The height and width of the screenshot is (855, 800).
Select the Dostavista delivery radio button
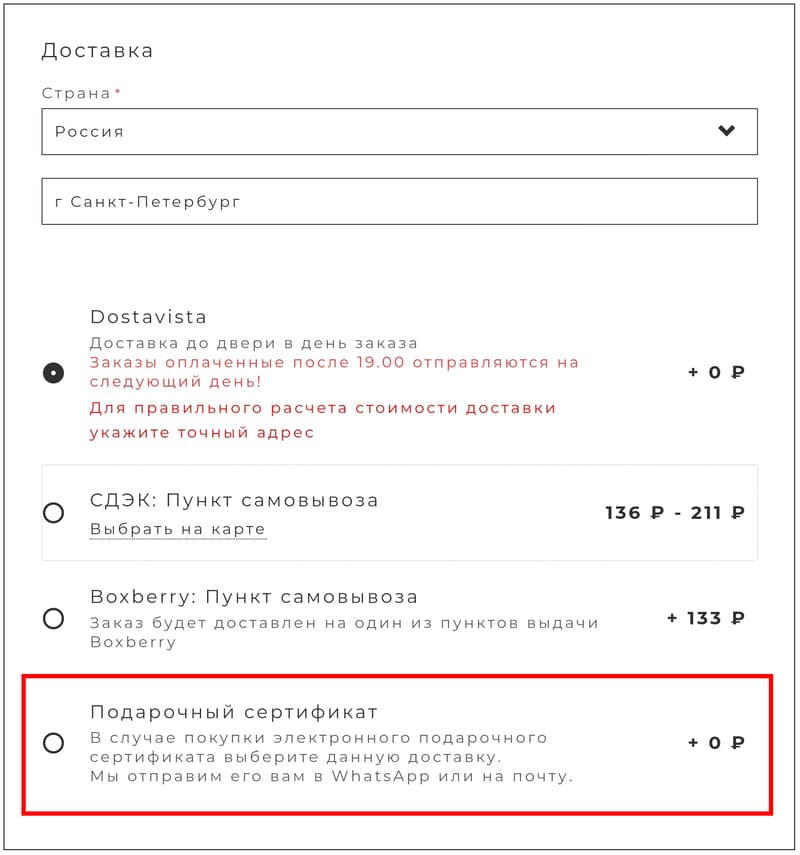(53, 373)
